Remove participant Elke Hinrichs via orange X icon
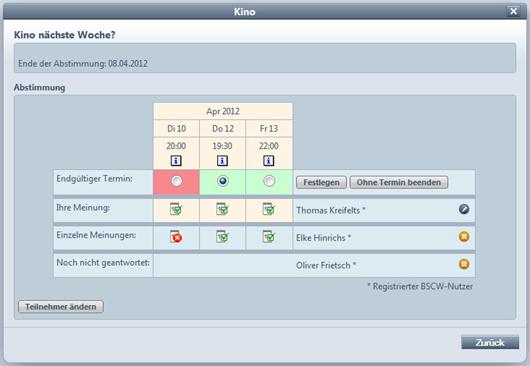Viewport: 530px width, 366px height. 464,237
